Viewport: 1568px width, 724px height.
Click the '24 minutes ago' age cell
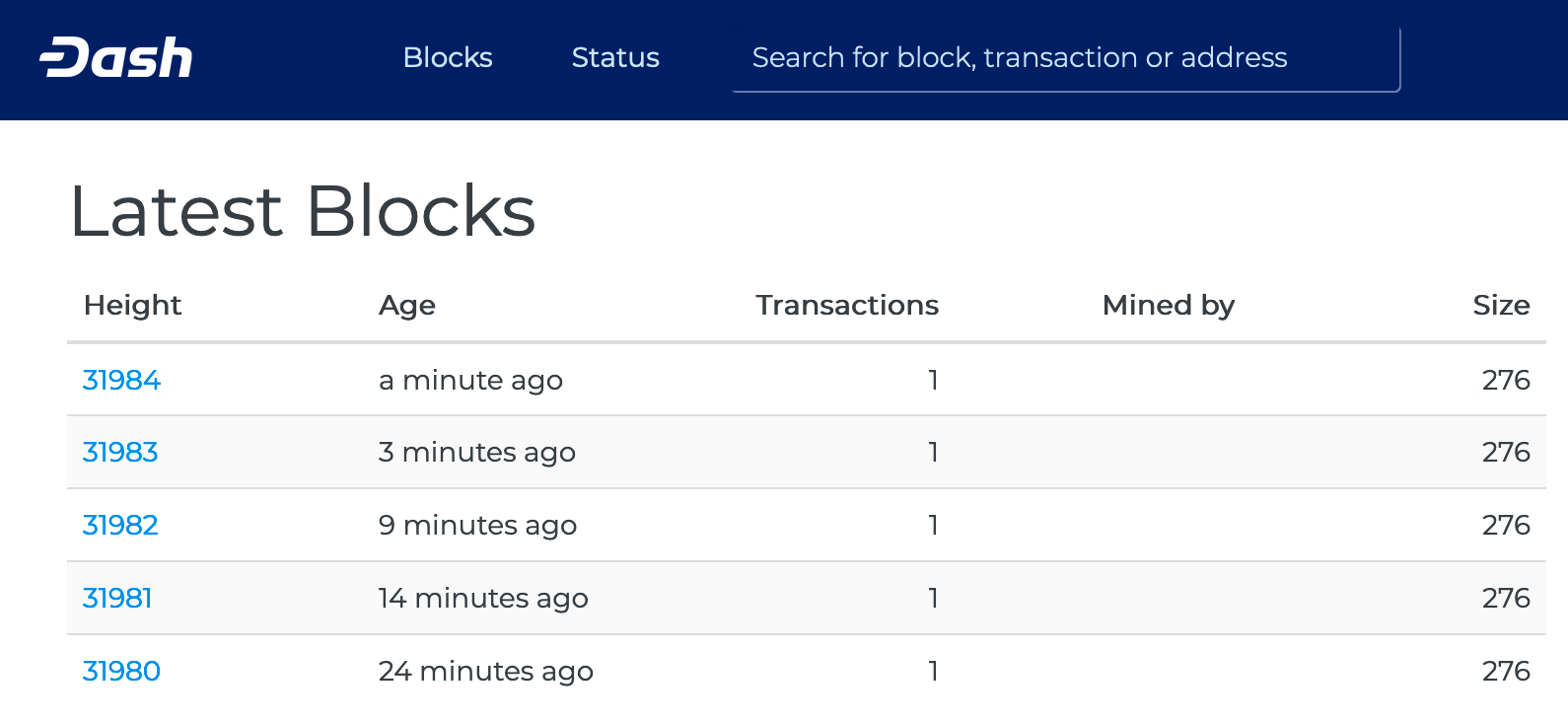pos(485,671)
